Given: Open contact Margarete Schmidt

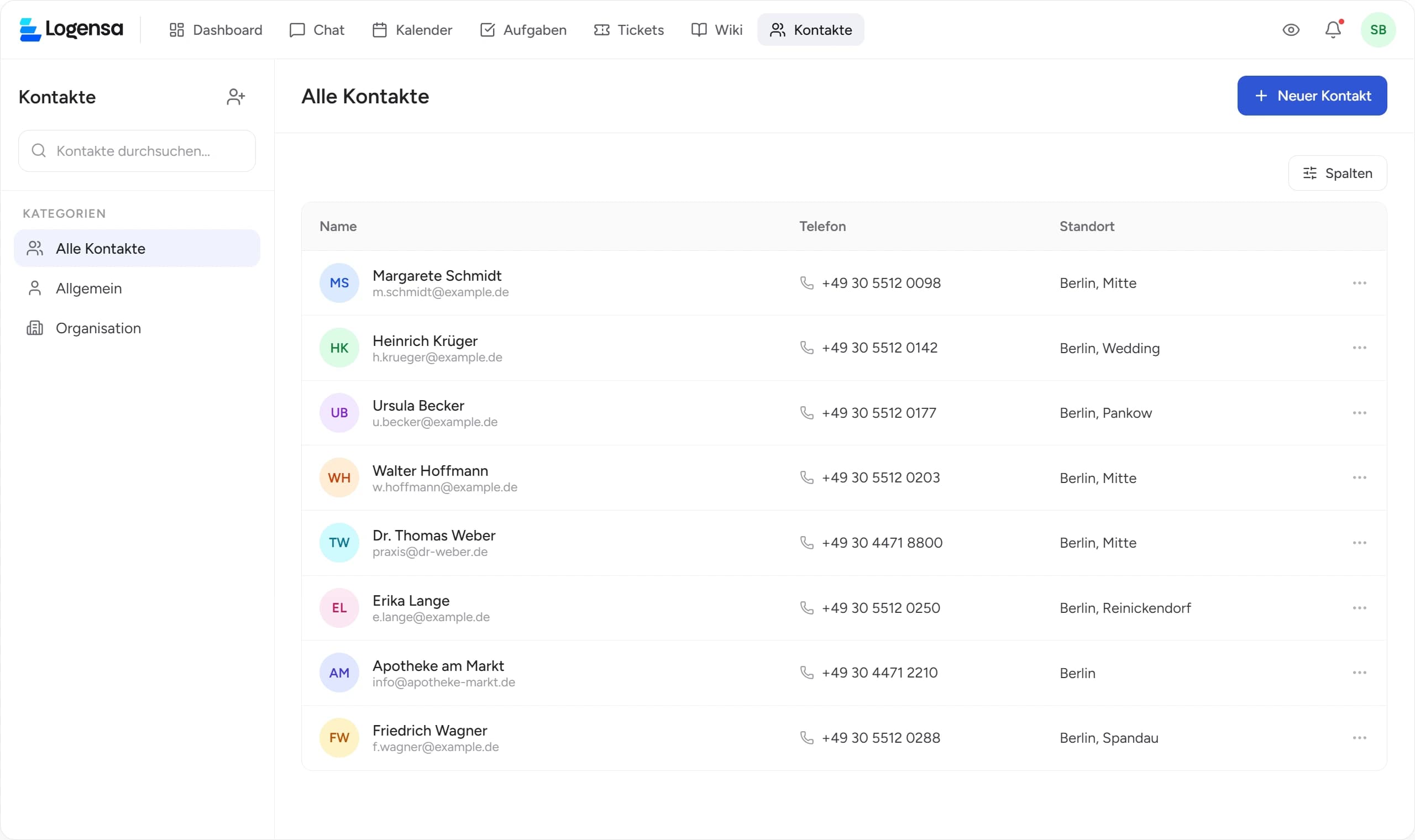Looking at the screenshot, I should [x=437, y=276].
